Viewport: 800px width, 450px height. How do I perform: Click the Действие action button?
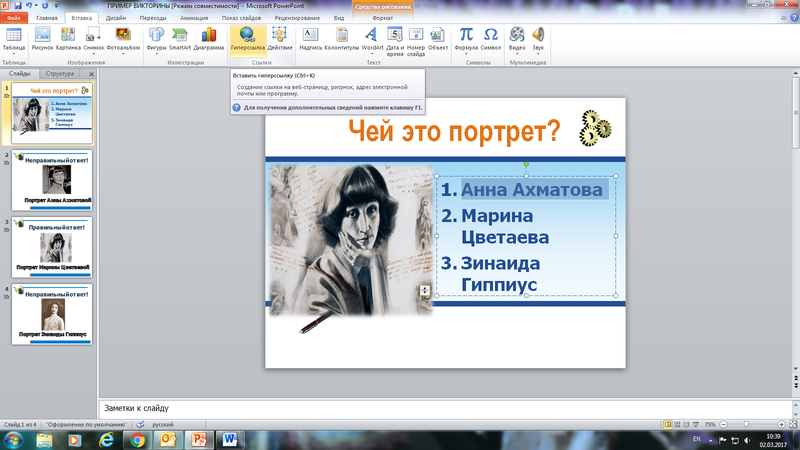280,39
